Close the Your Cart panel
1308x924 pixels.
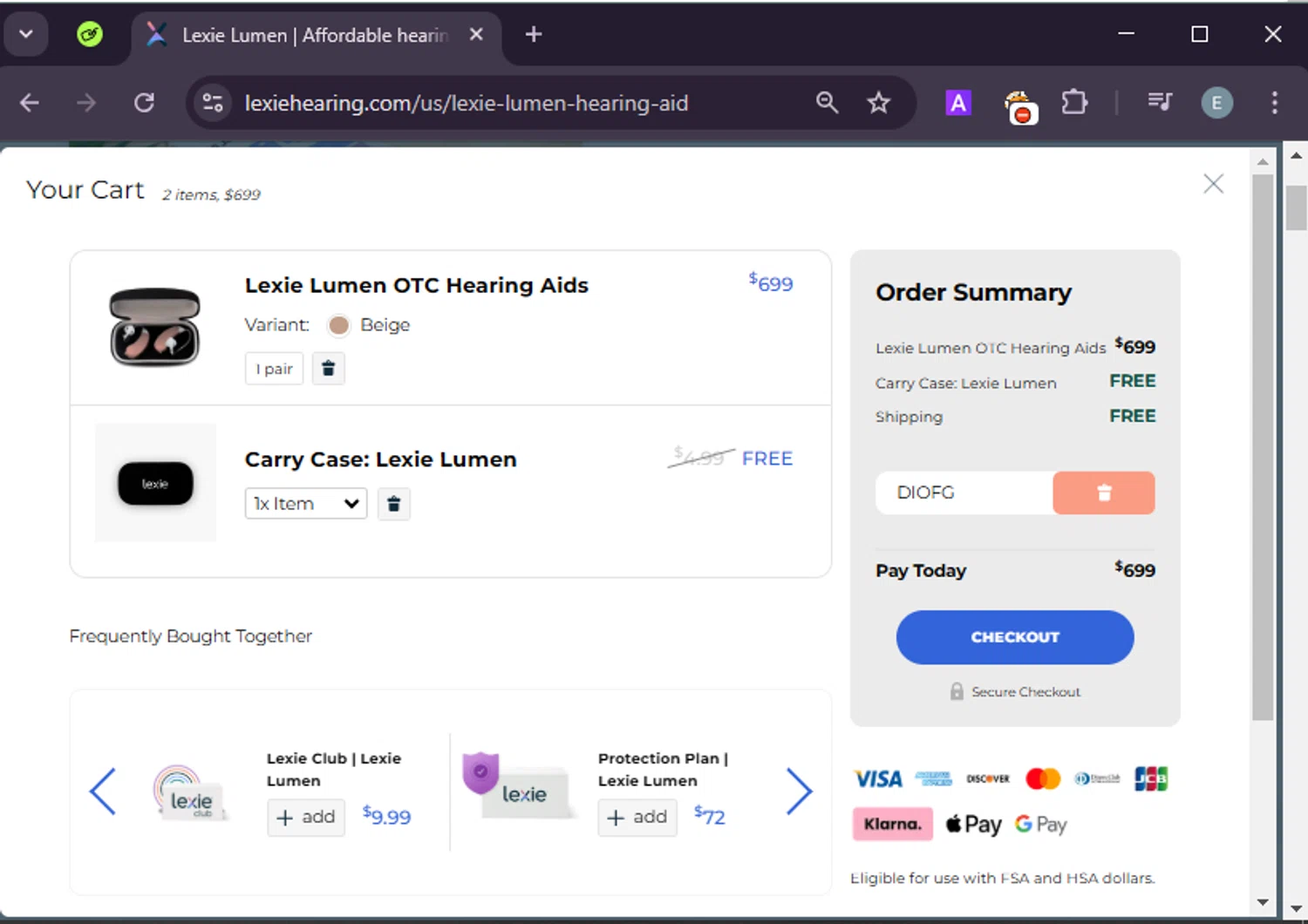click(1213, 184)
